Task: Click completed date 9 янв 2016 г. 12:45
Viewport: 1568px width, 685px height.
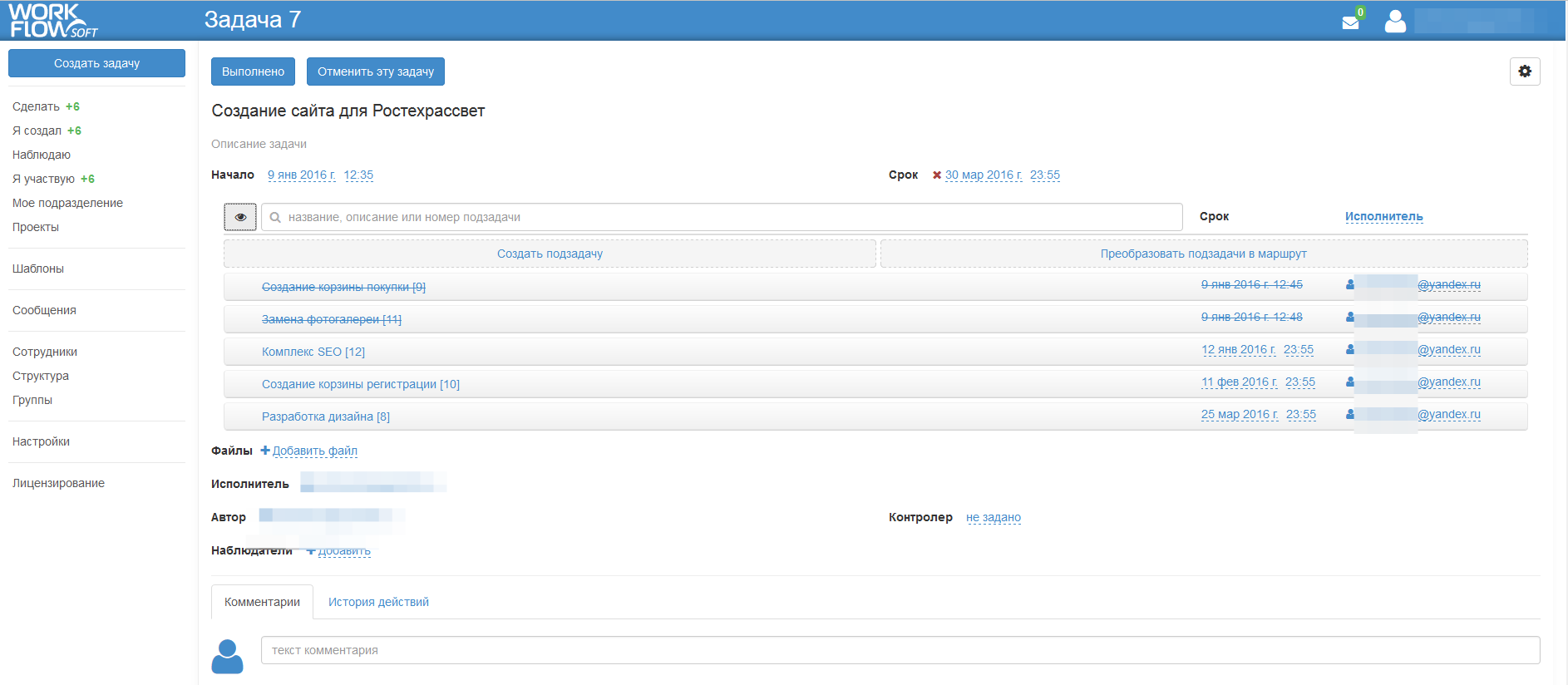Action: [x=1252, y=284]
